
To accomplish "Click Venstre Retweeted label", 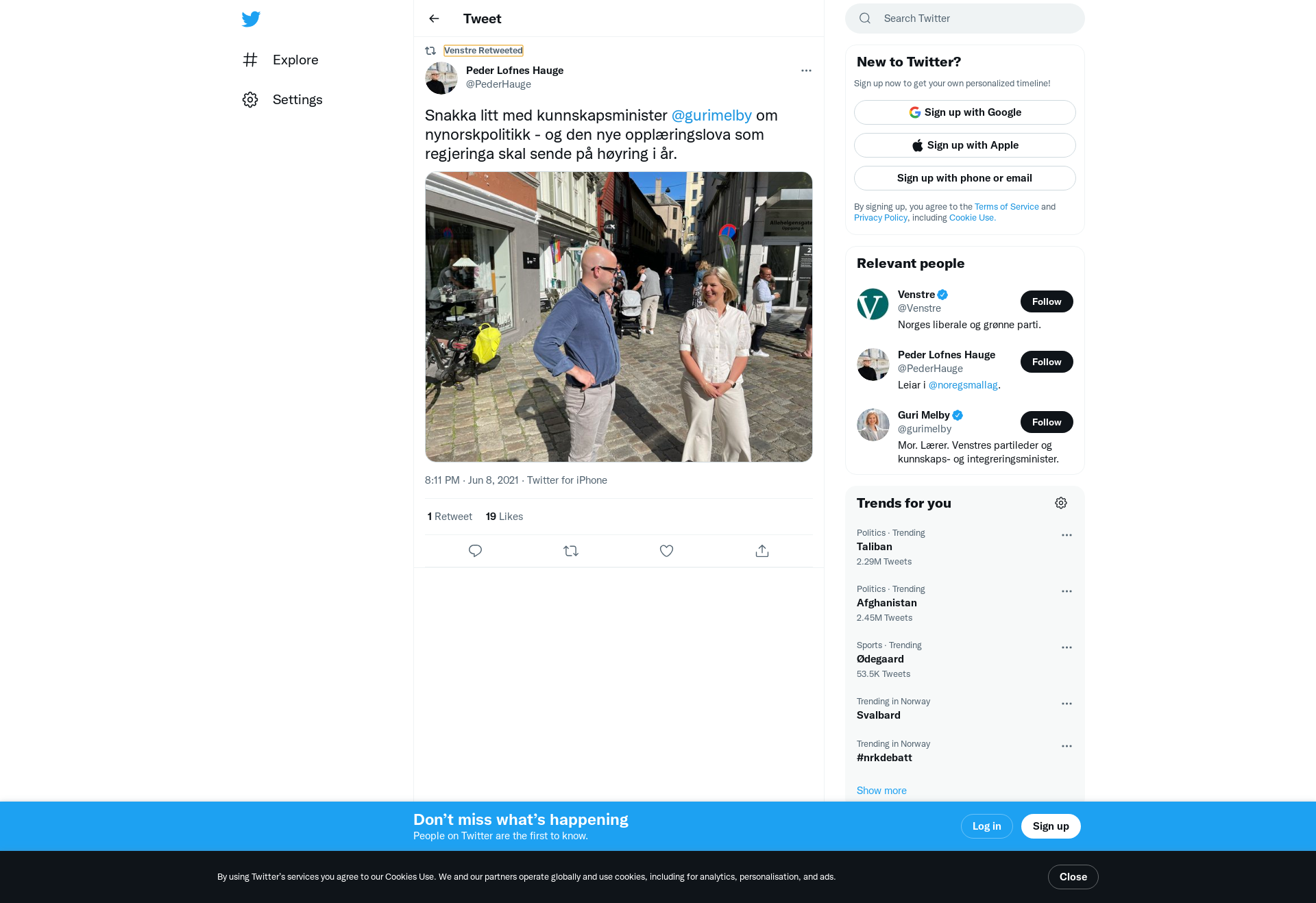I will [x=483, y=51].
